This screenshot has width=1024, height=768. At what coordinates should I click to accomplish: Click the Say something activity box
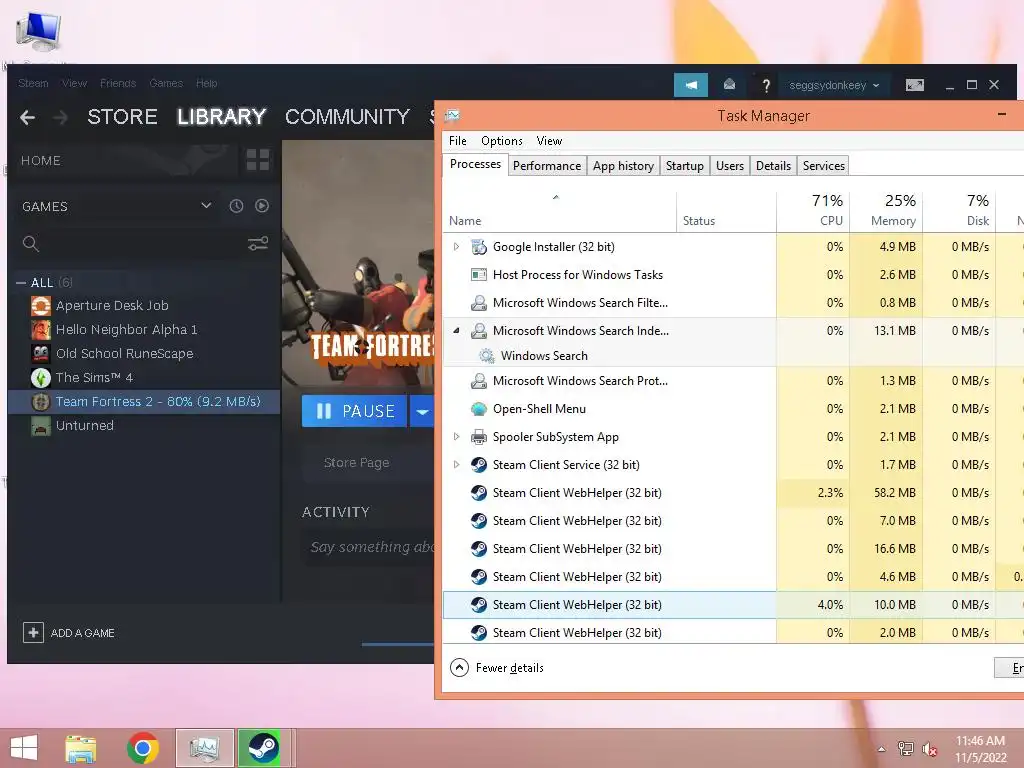pos(371,547)
